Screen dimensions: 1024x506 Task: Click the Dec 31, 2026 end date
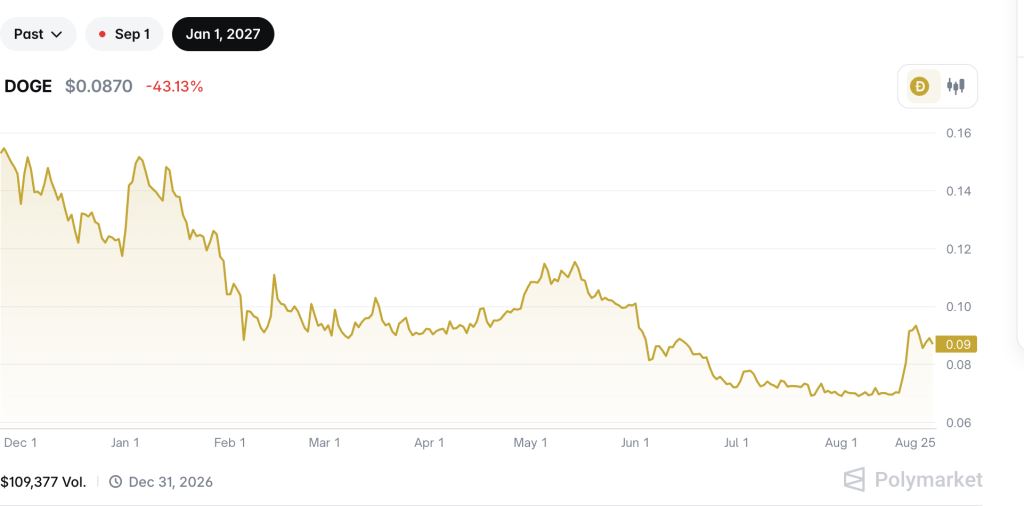[x=170, y=482]
